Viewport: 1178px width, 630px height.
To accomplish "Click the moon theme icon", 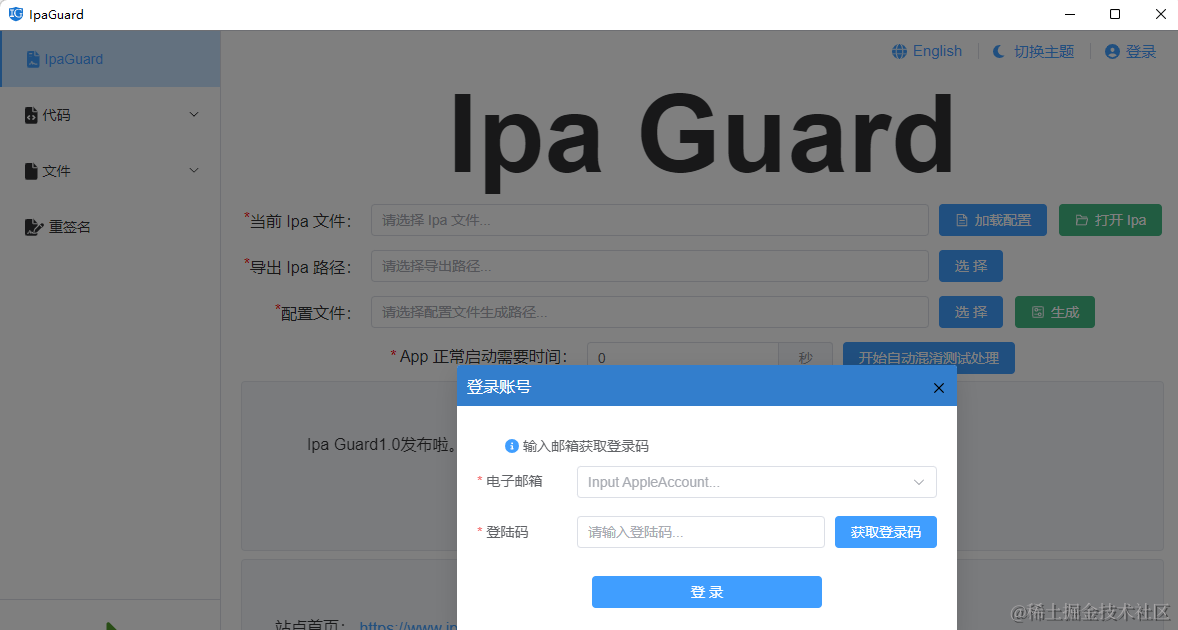I will [998, 52].
